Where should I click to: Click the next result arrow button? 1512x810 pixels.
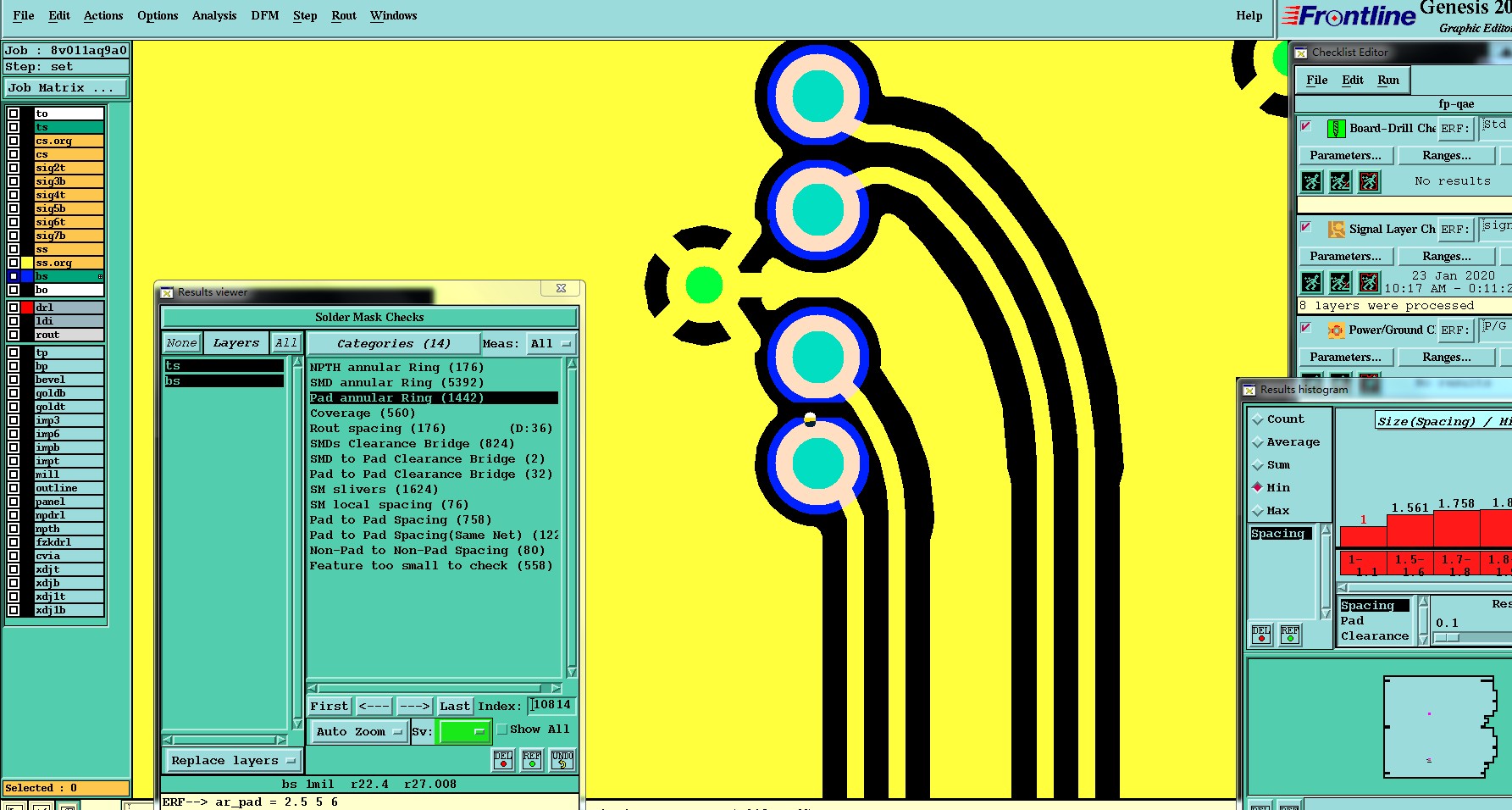point(415,707)
